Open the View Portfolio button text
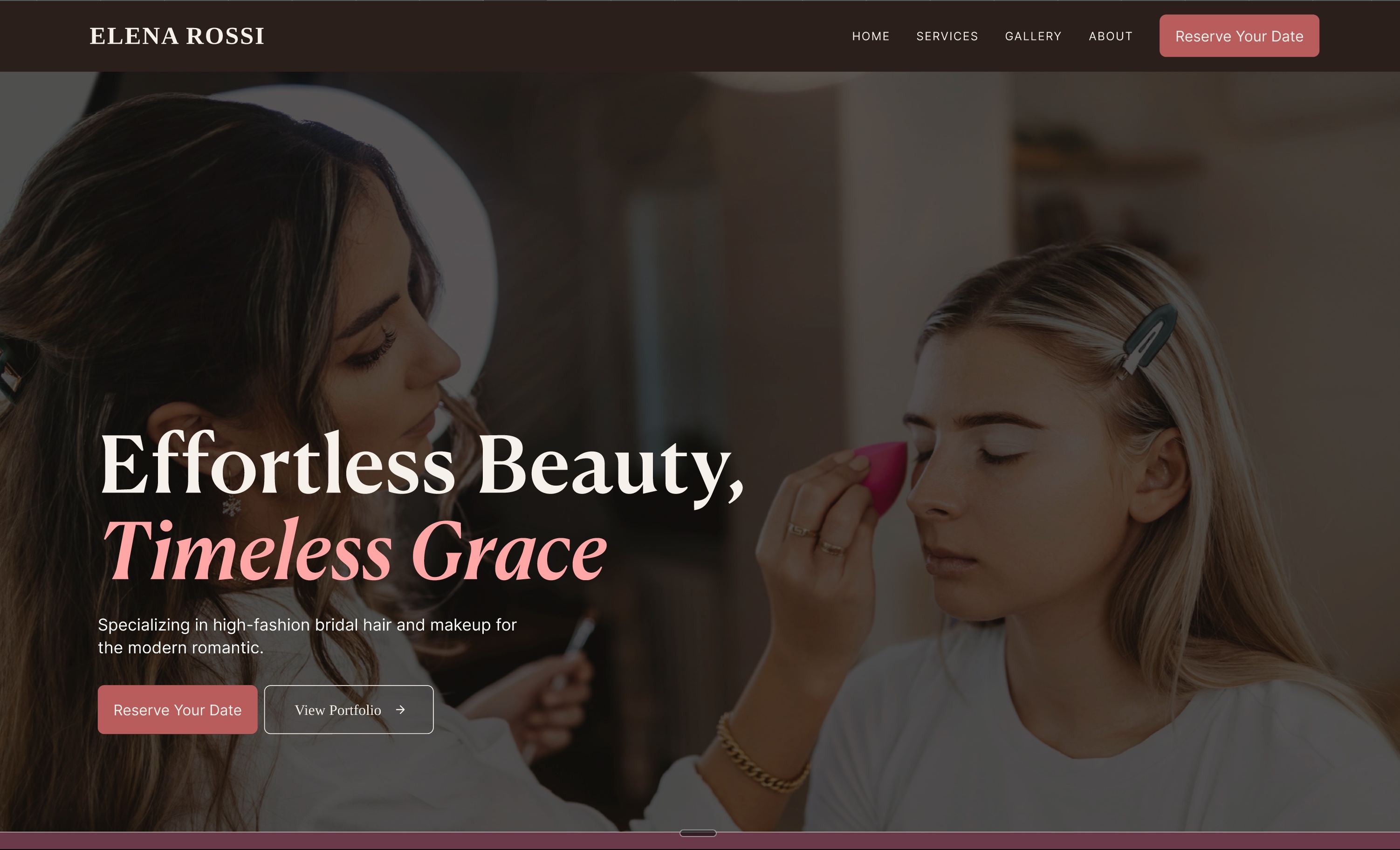The width and height of the screenshot is (1400, 850). (338, 710)
